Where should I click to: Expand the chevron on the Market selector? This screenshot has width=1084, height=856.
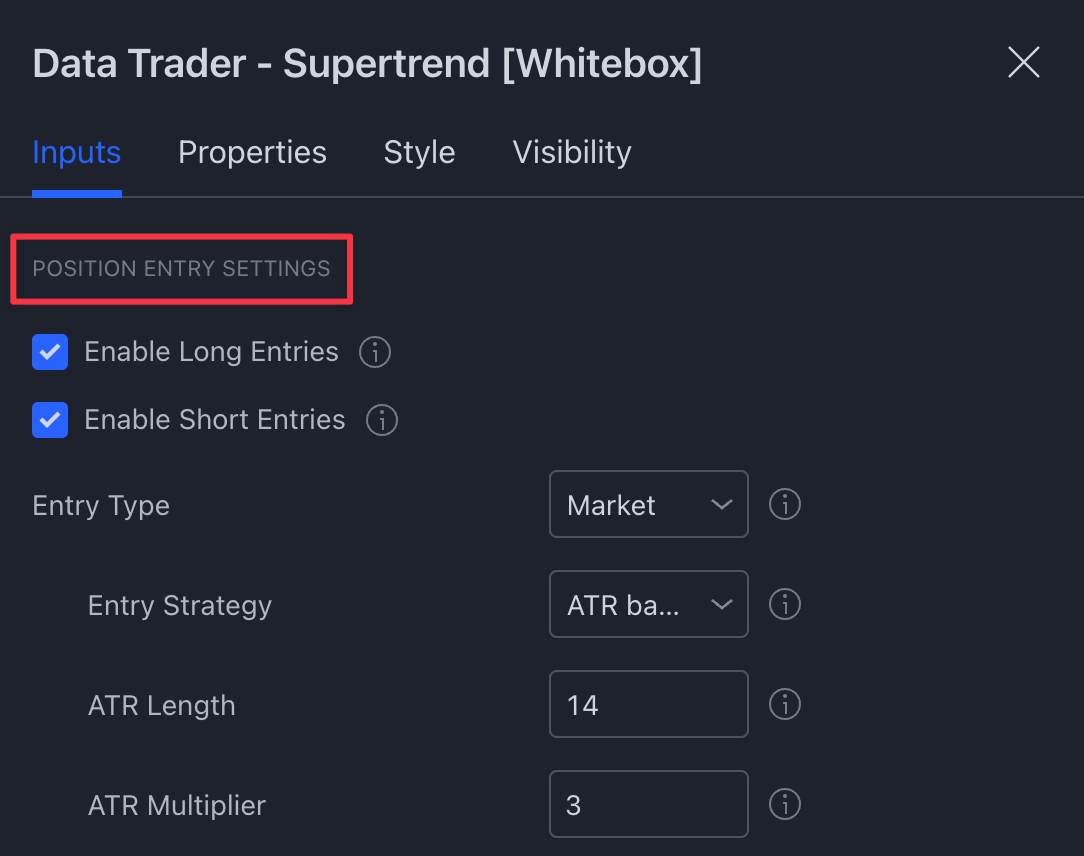pyautogui.click(x=720, y=504)
